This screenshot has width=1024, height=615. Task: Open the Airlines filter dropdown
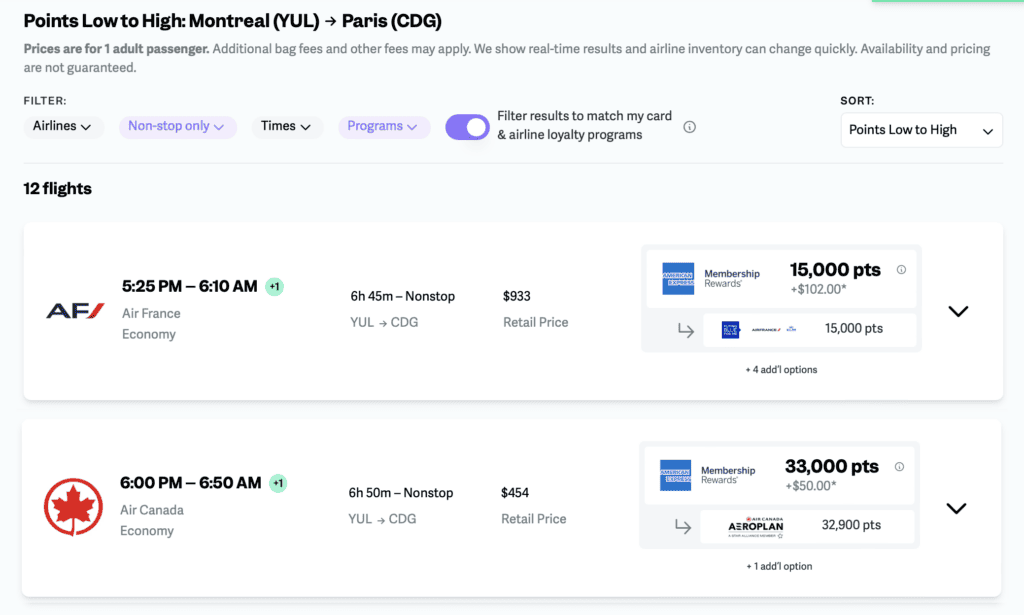coord(62,126)
